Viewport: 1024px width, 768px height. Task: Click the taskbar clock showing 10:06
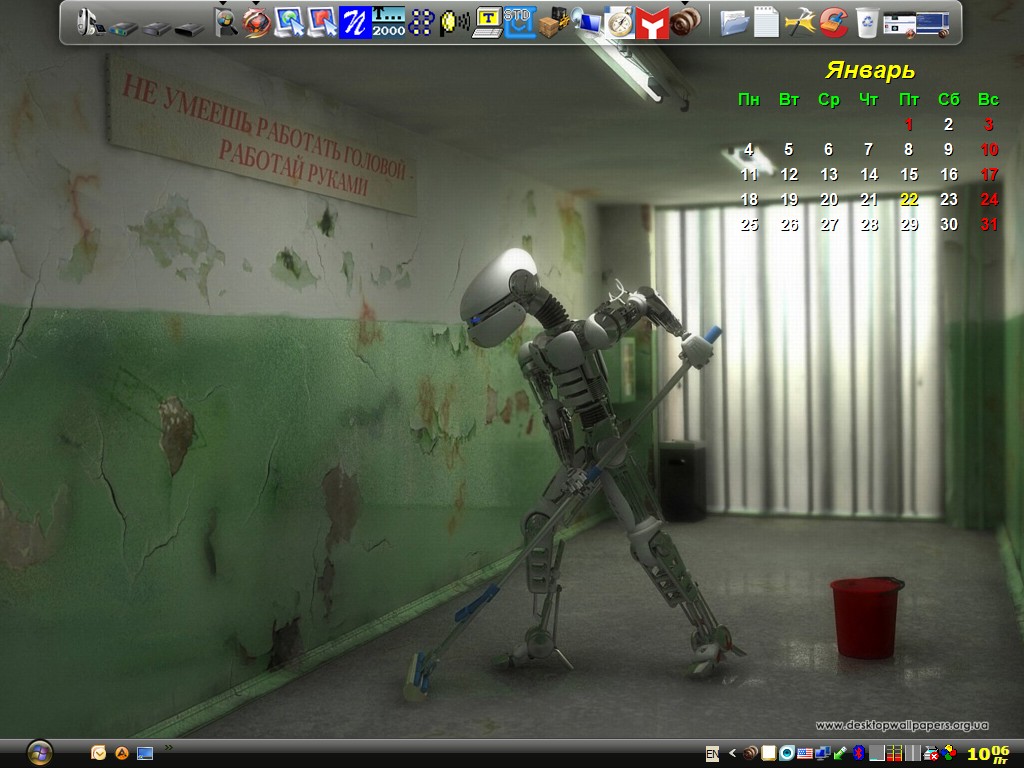pyautogui.click(x=988, y=753)
